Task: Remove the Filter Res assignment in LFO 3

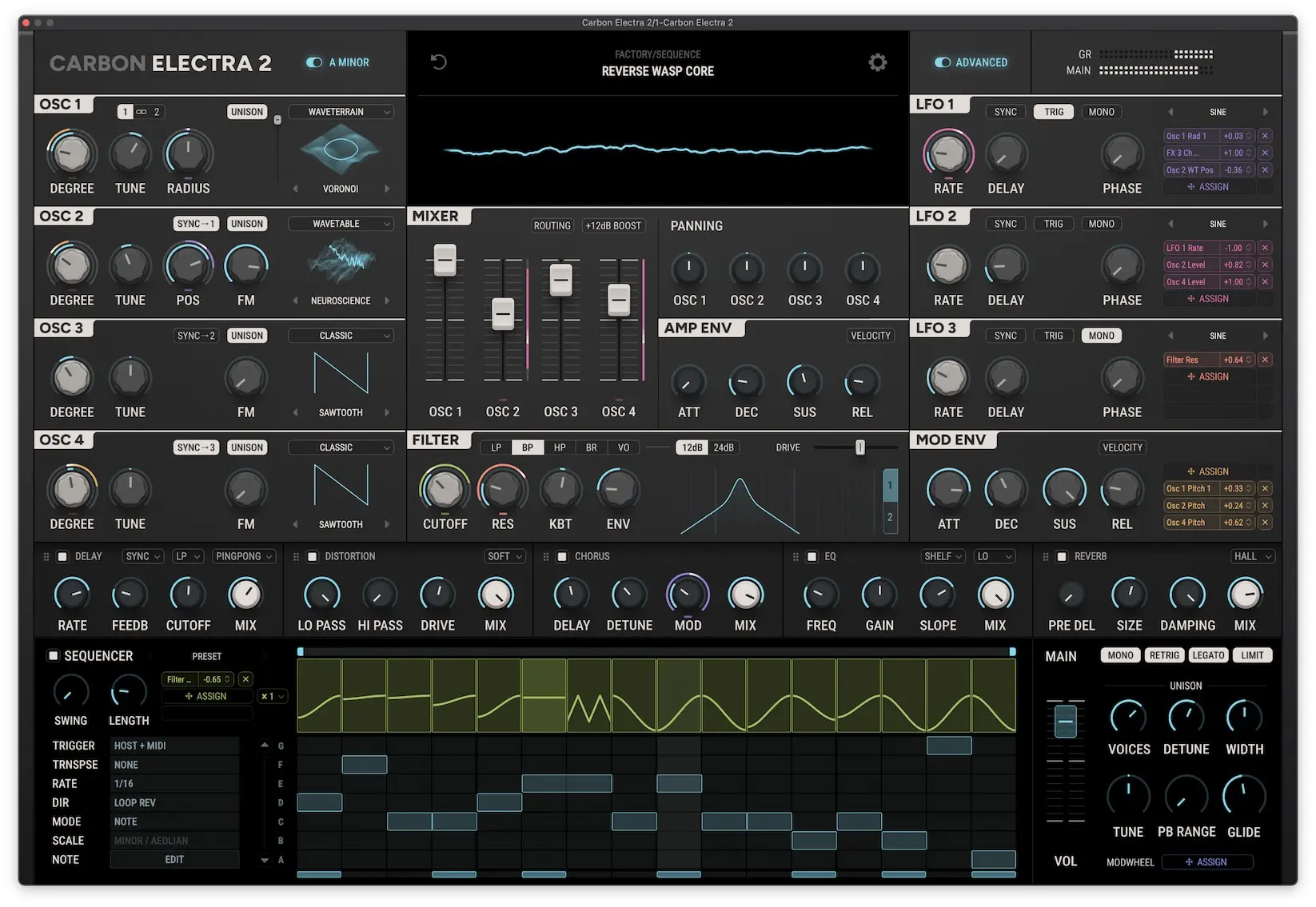Action: tap(1265, 360)
